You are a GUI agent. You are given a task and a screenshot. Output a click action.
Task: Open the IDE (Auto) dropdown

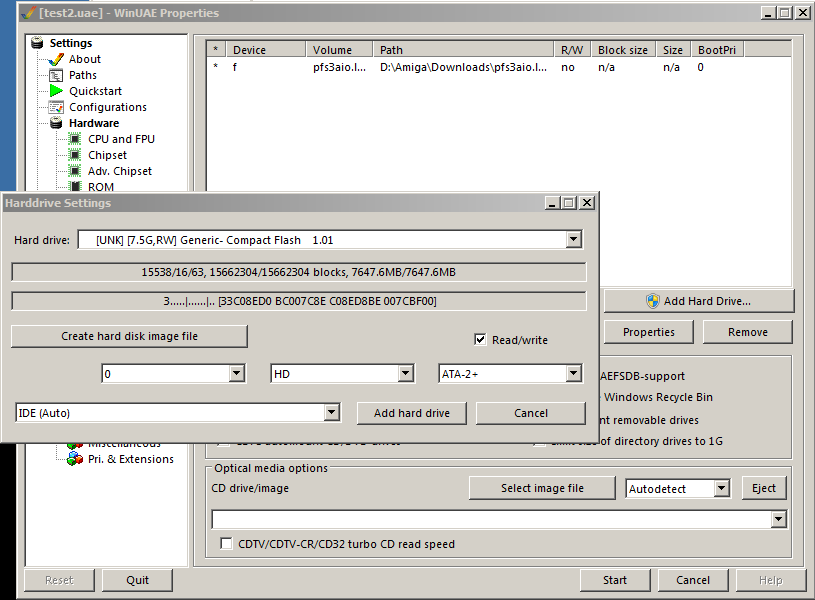[x=332, y=412]
